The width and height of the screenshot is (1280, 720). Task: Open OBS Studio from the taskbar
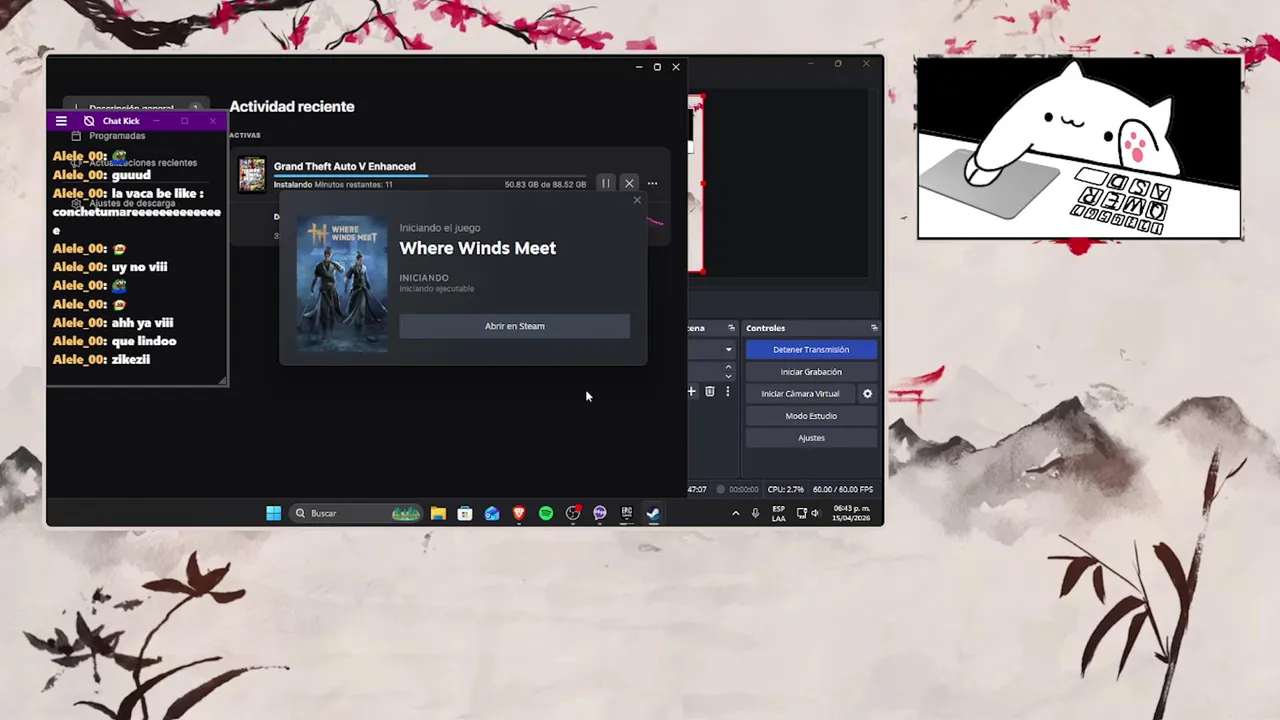click(x=573, y=513)
